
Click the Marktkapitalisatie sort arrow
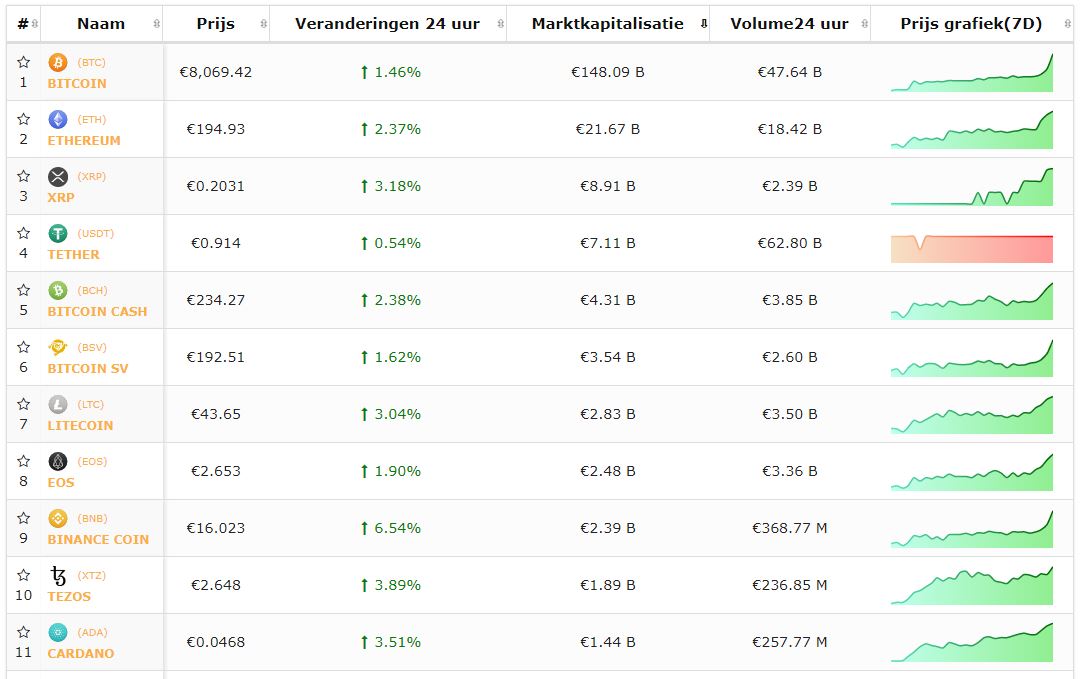pyautogui.click(x=703, y=24)
